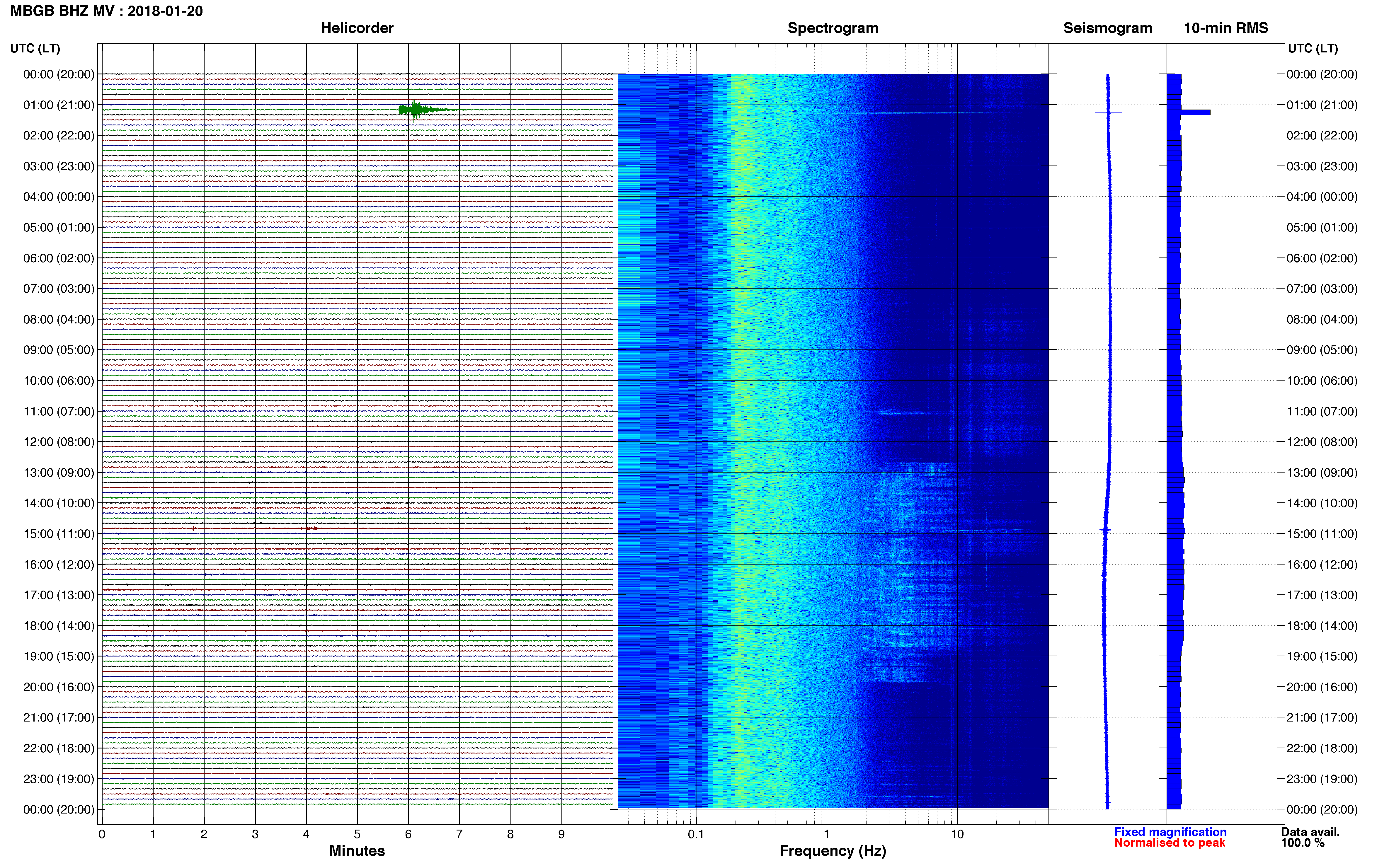Click the Frequency (Hz) axis label

click(x=833, y=851)
